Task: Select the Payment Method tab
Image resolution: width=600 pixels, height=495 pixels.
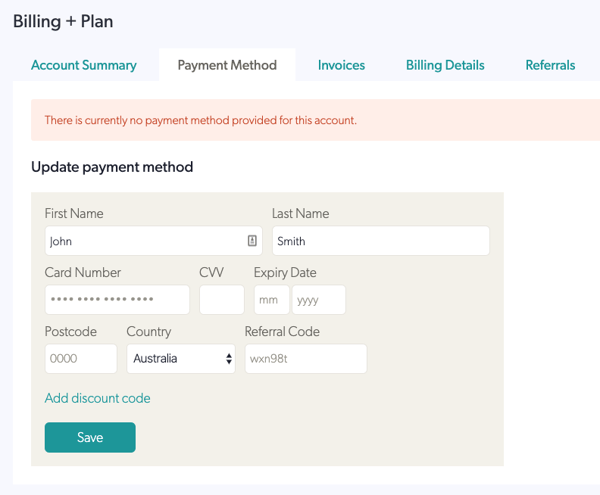Action: [227, 65]
